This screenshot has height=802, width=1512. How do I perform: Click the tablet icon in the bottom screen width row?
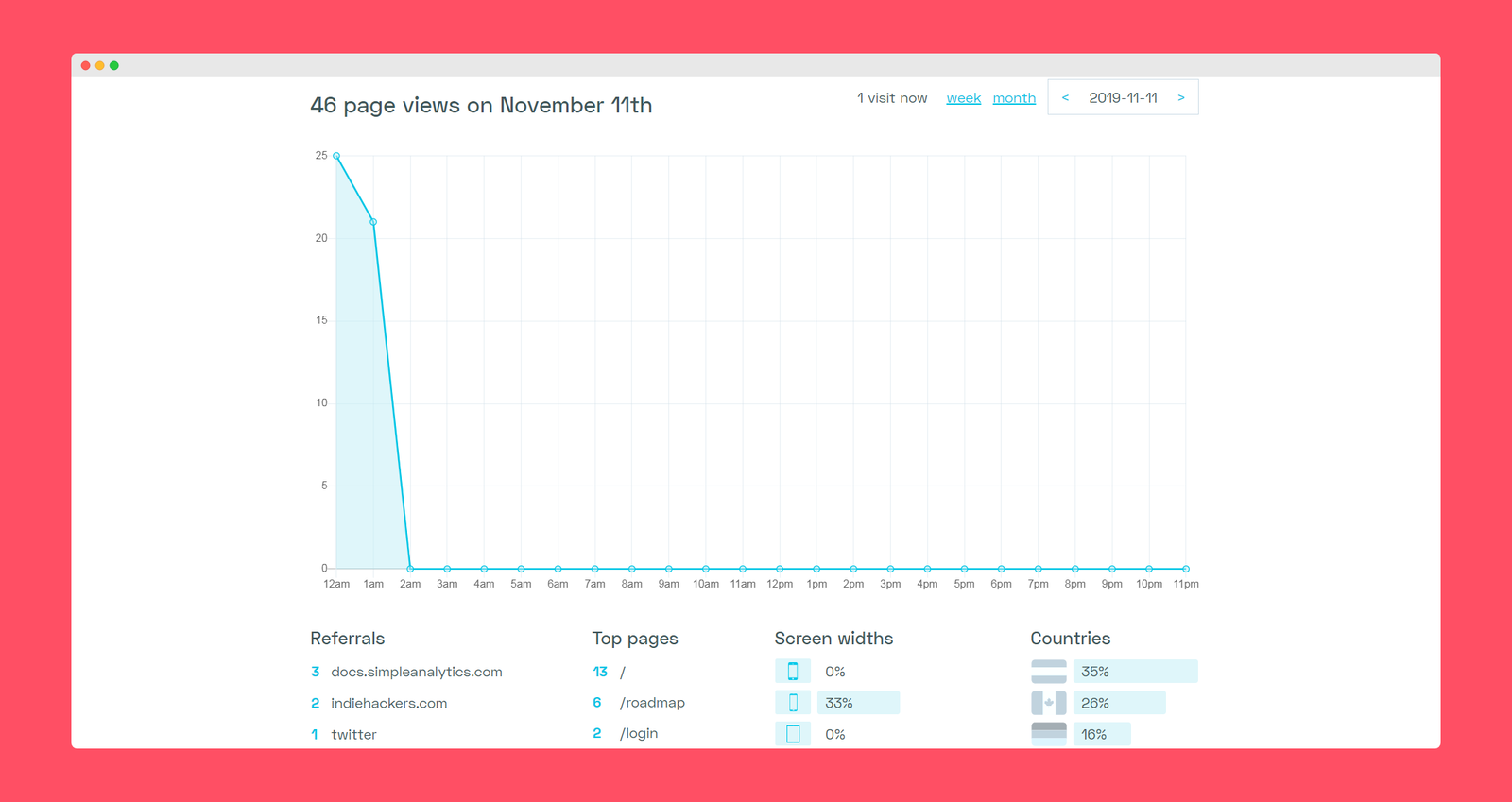793,734
